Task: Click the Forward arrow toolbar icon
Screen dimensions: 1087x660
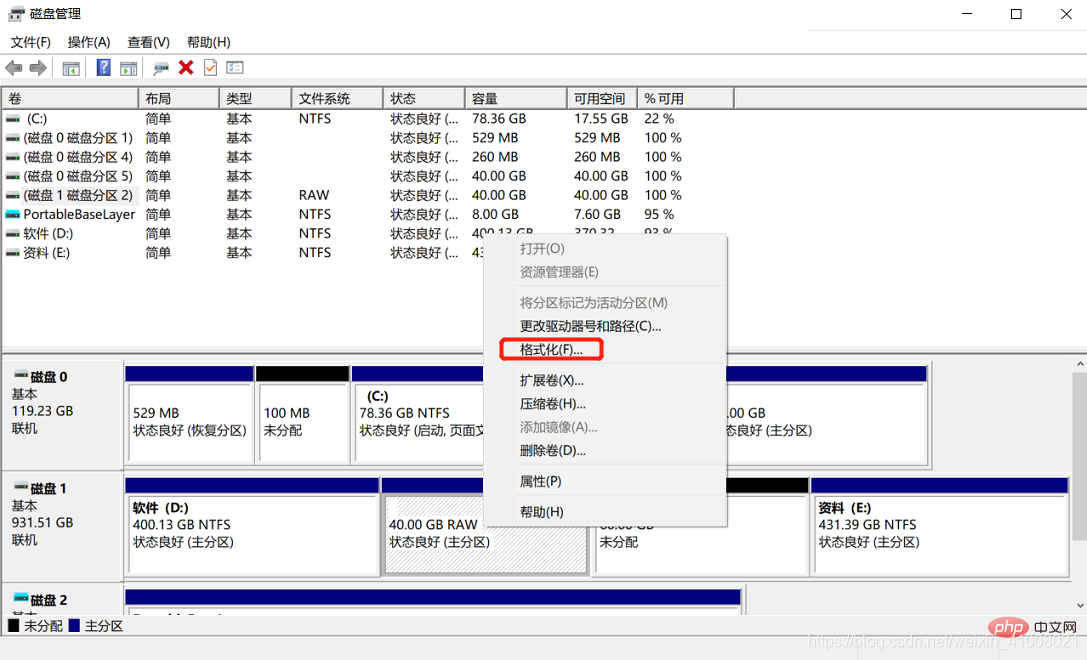Action: pyautogui.click(x=38, y=68)
